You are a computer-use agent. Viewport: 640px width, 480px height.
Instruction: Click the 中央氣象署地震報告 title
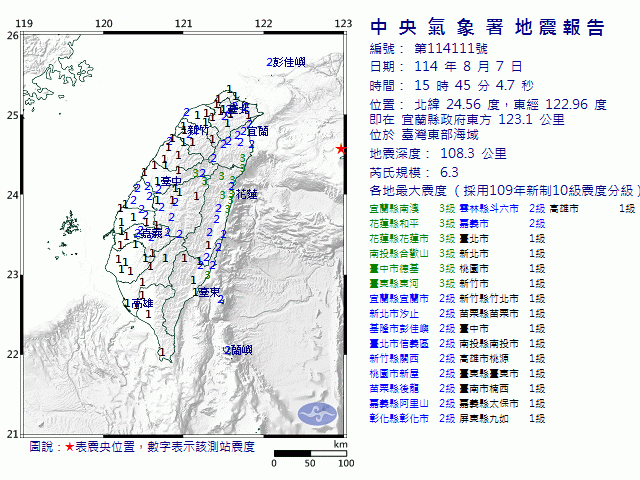point(487,27)
